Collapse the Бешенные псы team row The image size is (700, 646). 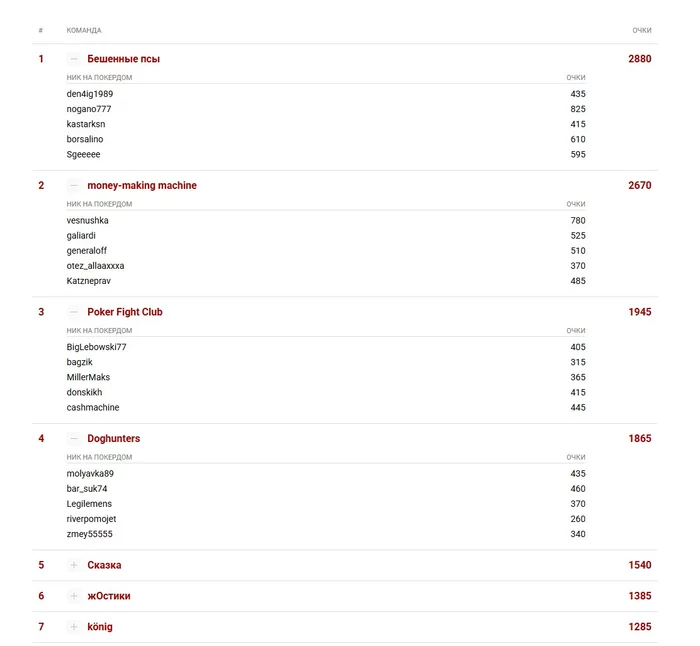coord(74,59)
